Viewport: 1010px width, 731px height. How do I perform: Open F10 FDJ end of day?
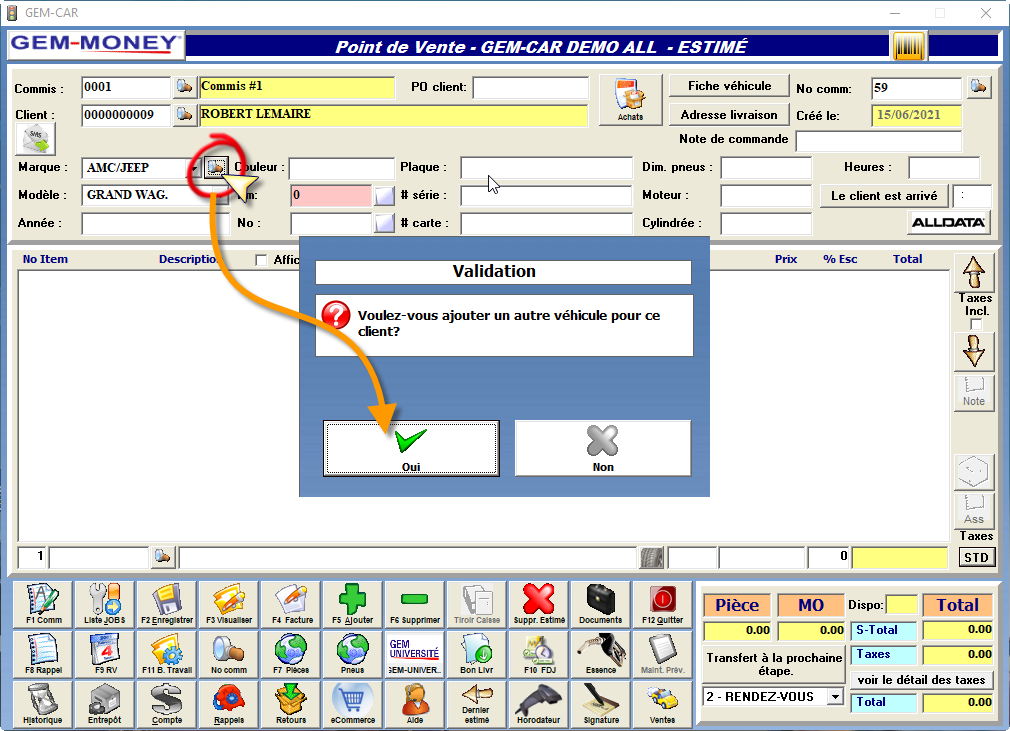click(539, 654)
